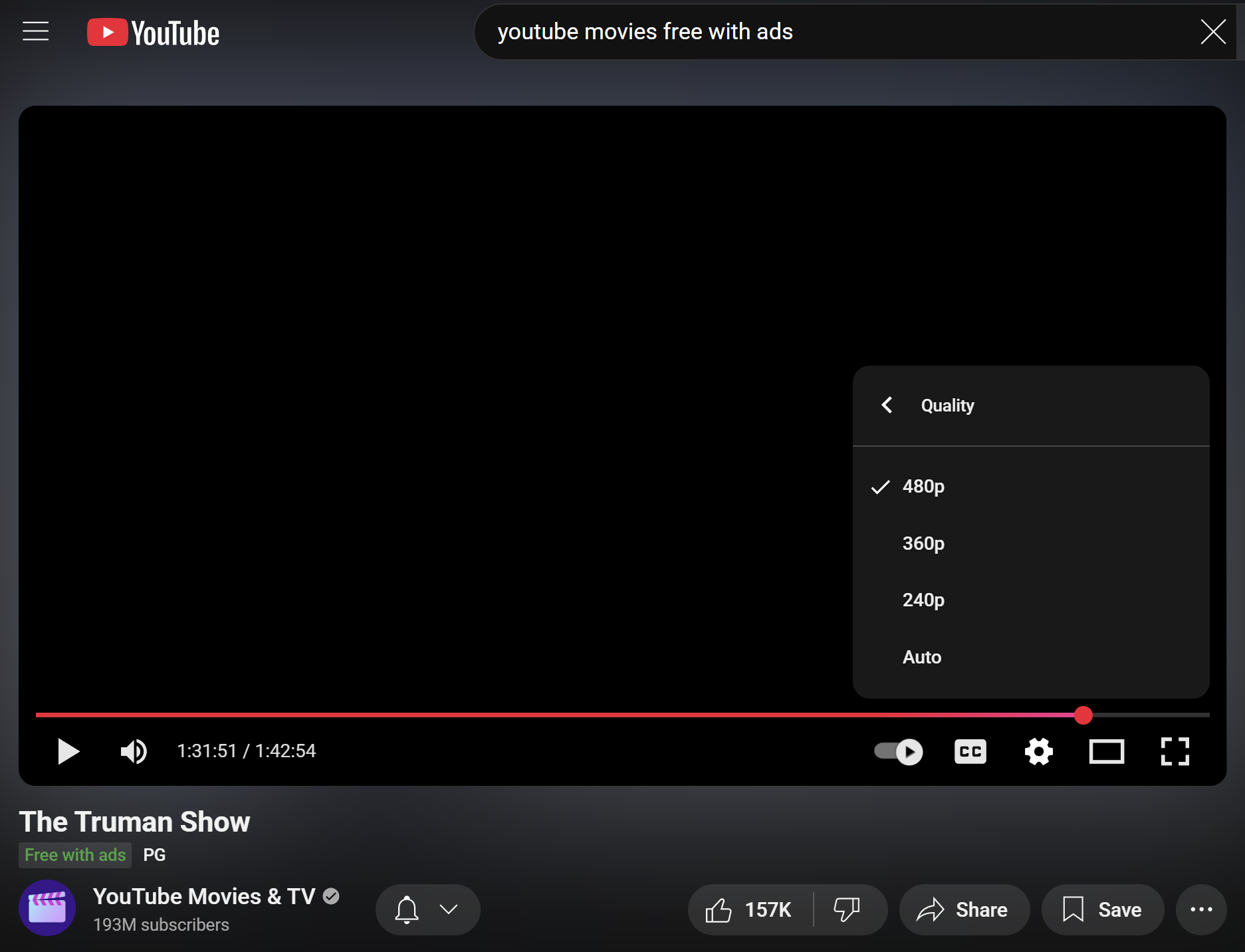Click the red scrubber handle
Screen dimensions: 1245x952
coord(1083,715)
